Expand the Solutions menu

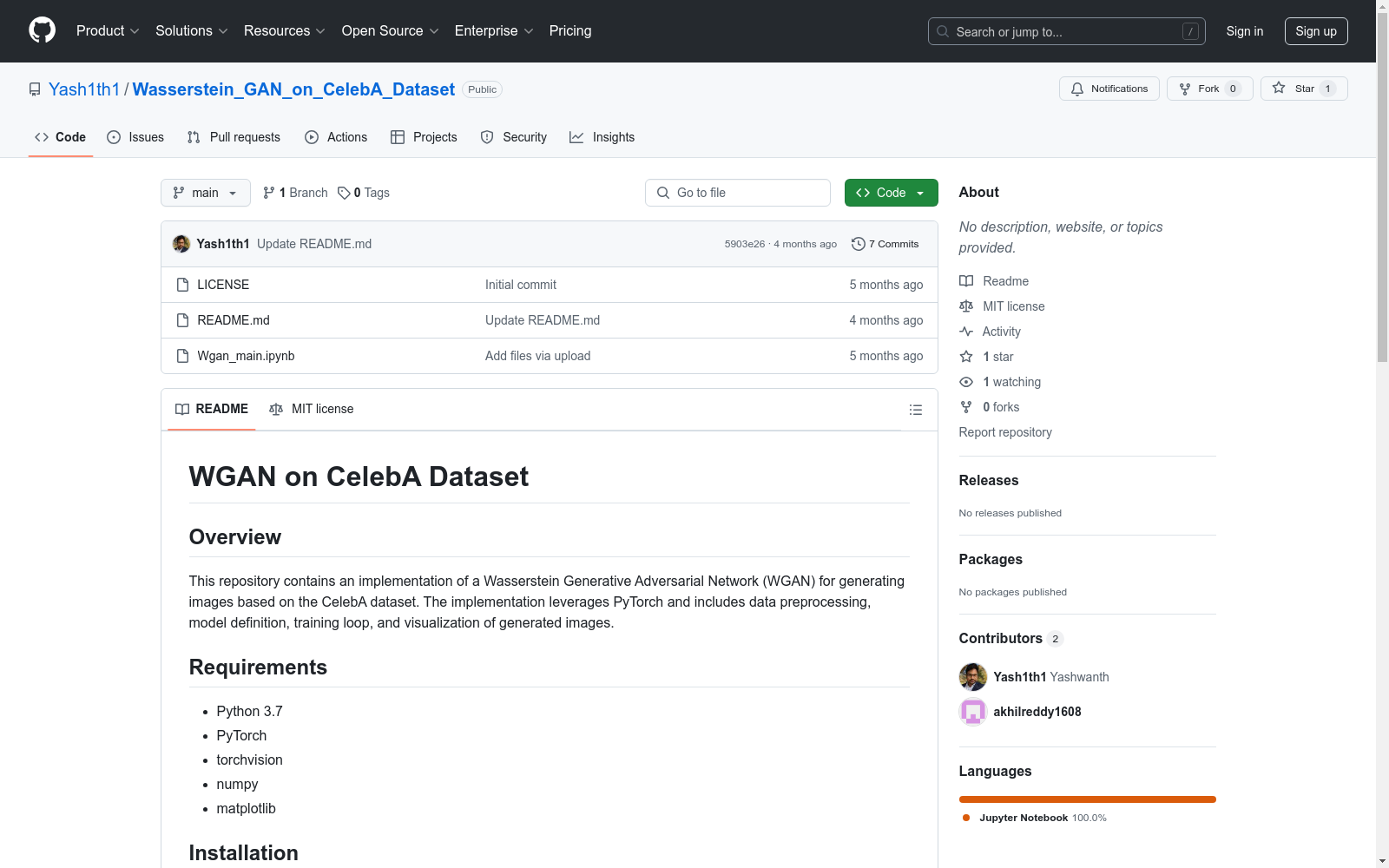191,31
